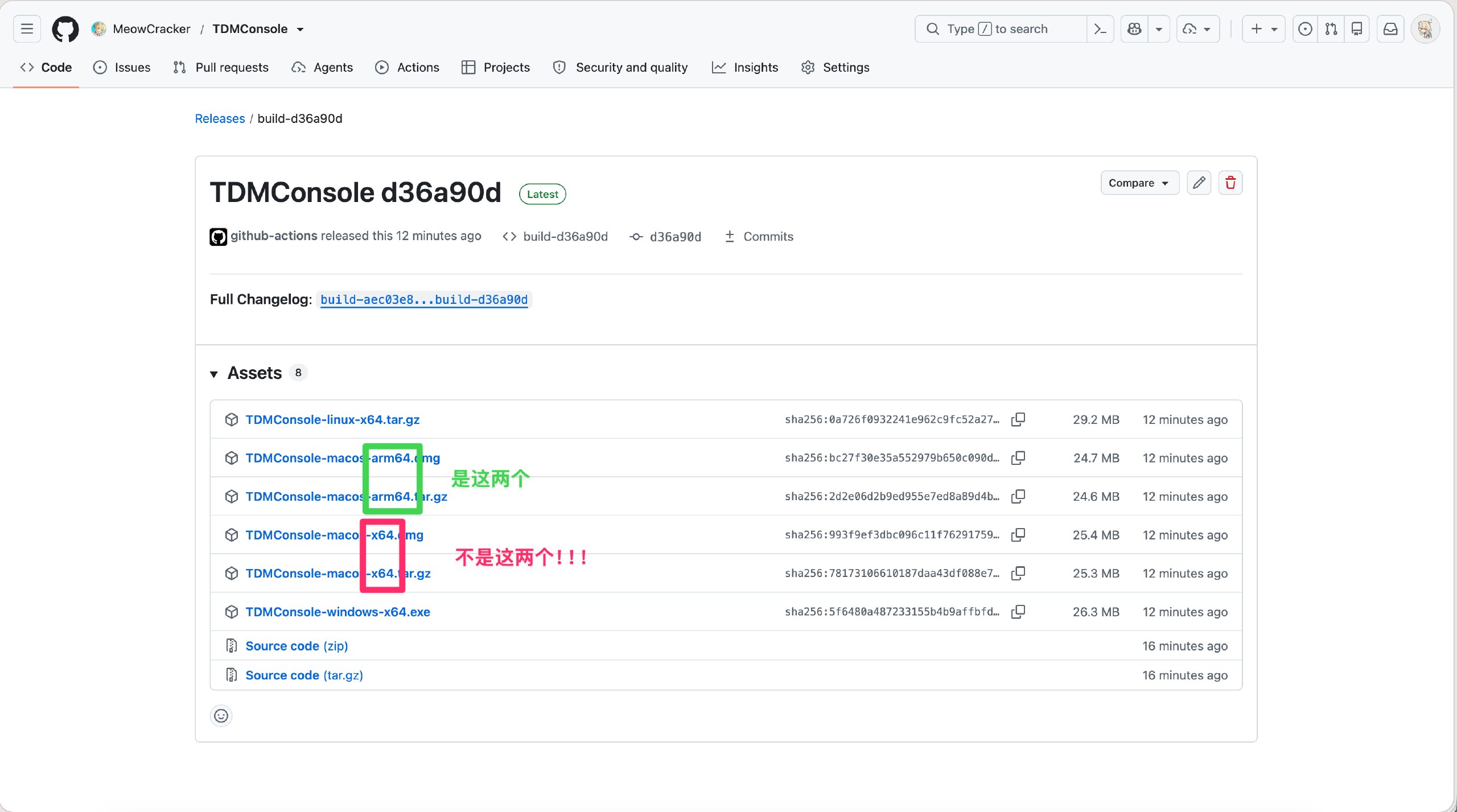
Task: Download TDMConsole-macos-x64.dmg
Action: 334,535
